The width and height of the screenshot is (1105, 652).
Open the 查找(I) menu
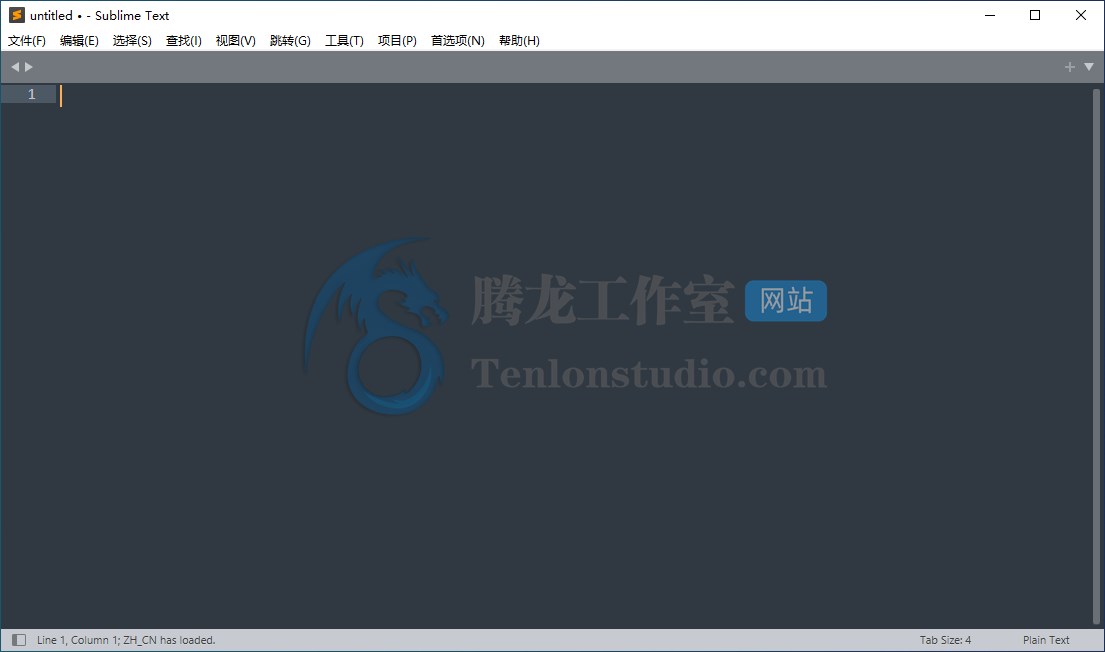point(183,40)
